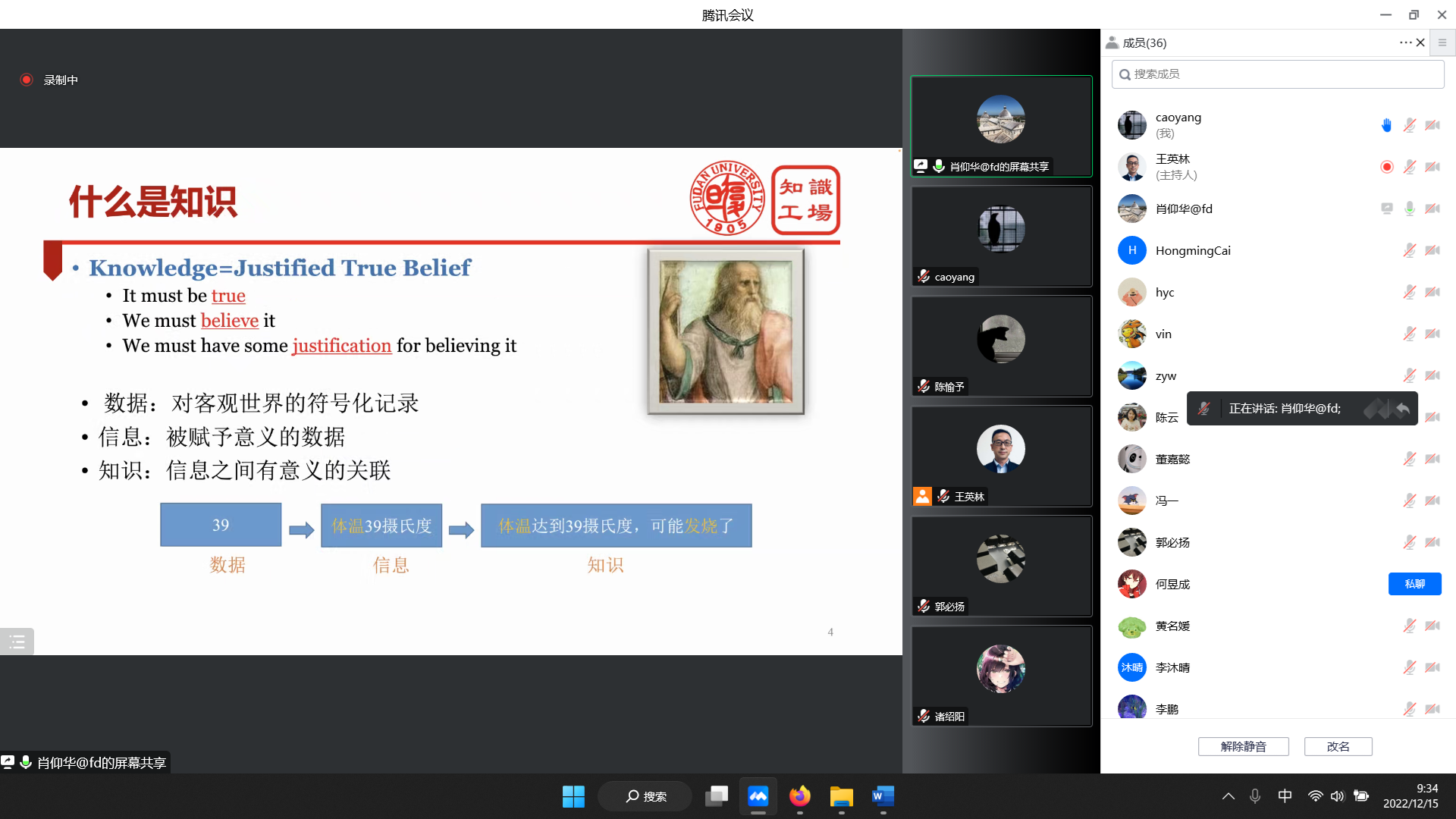Click the system tray microphone icon
The width and height of the screenshot is (1456, 819).
1255,796
